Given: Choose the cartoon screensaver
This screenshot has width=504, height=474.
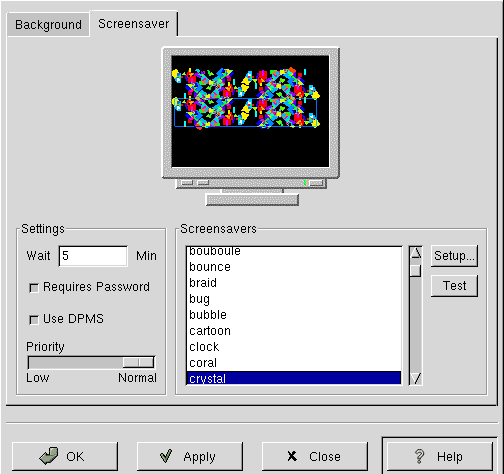Looking at the screenshot, I should pos(294,331).
